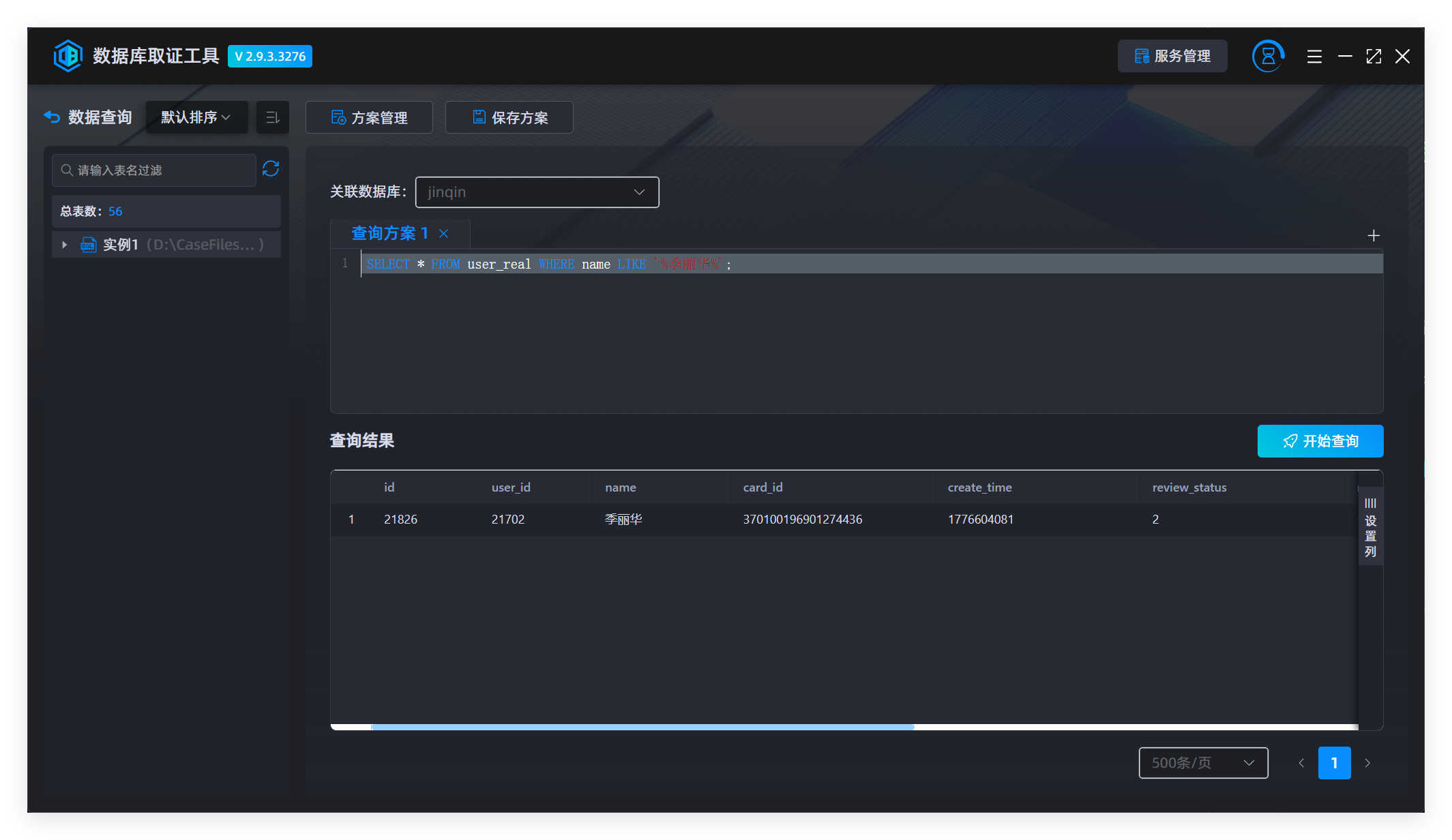
Task: Expand the 实例1 tree node arrow
Action: pos(65,245)
